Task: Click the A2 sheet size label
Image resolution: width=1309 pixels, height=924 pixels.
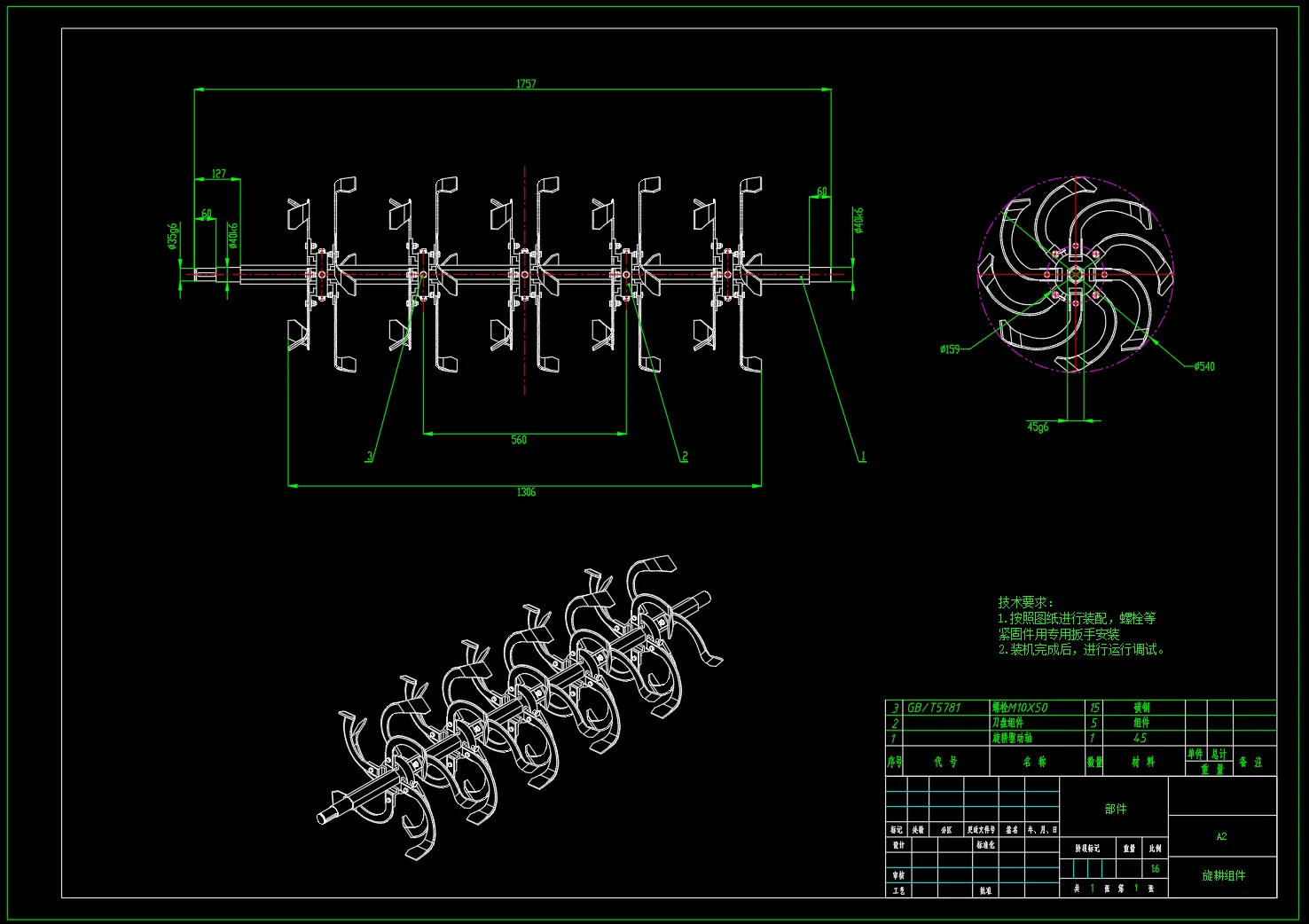Action: (x=1221, y=836)
